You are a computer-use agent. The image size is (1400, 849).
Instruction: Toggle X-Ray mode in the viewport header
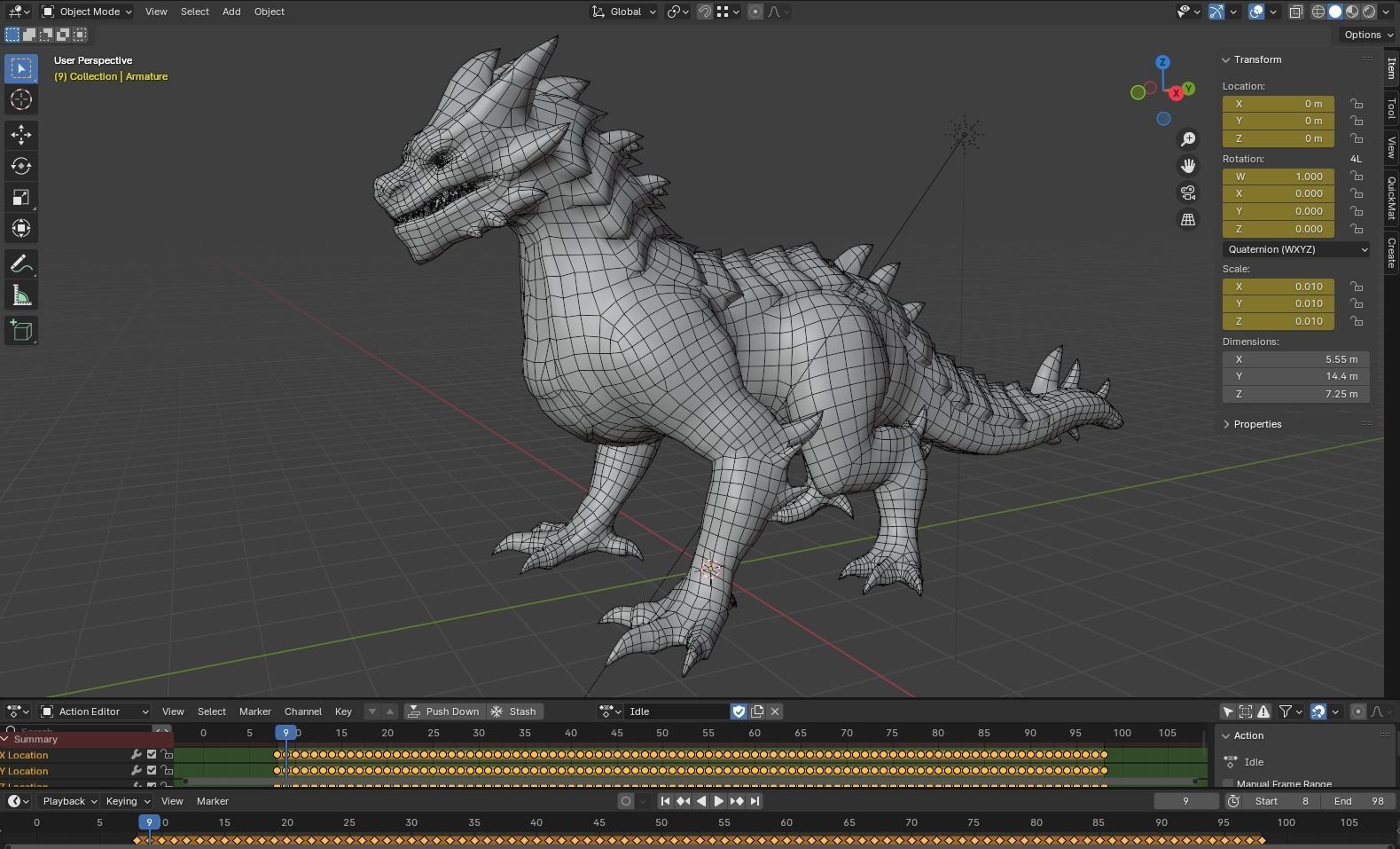(1295, 12)
